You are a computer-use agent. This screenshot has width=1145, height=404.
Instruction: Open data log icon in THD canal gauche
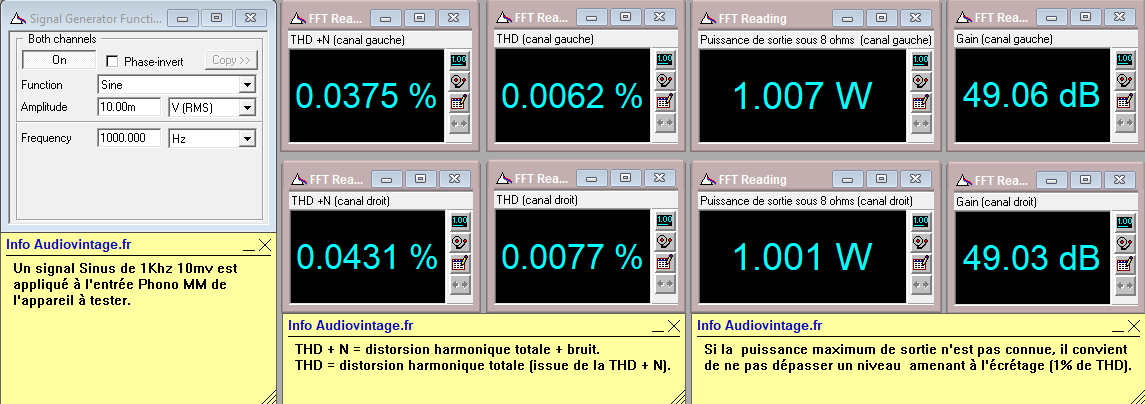[x=665, y=102]
